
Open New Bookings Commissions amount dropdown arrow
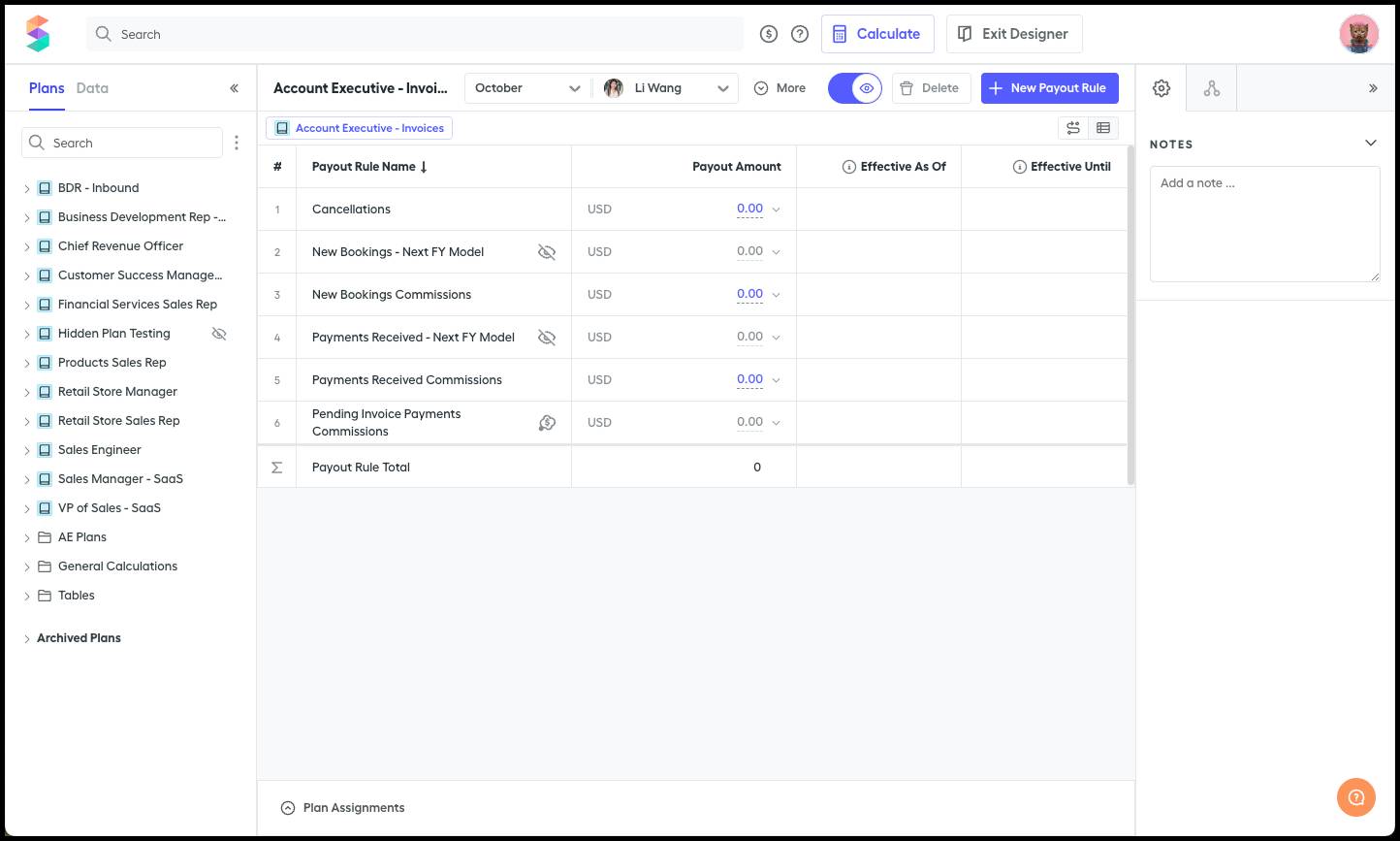[x=776, y=295]
